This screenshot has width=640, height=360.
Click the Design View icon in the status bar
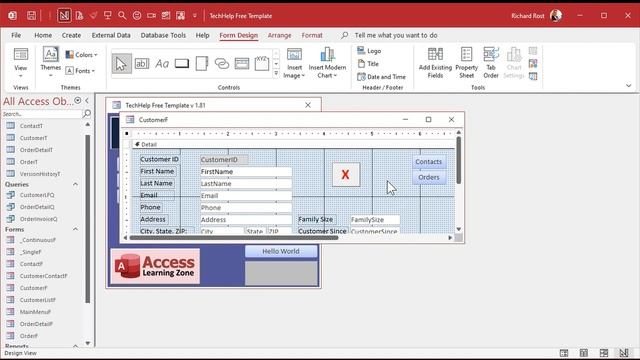point(624,353)
